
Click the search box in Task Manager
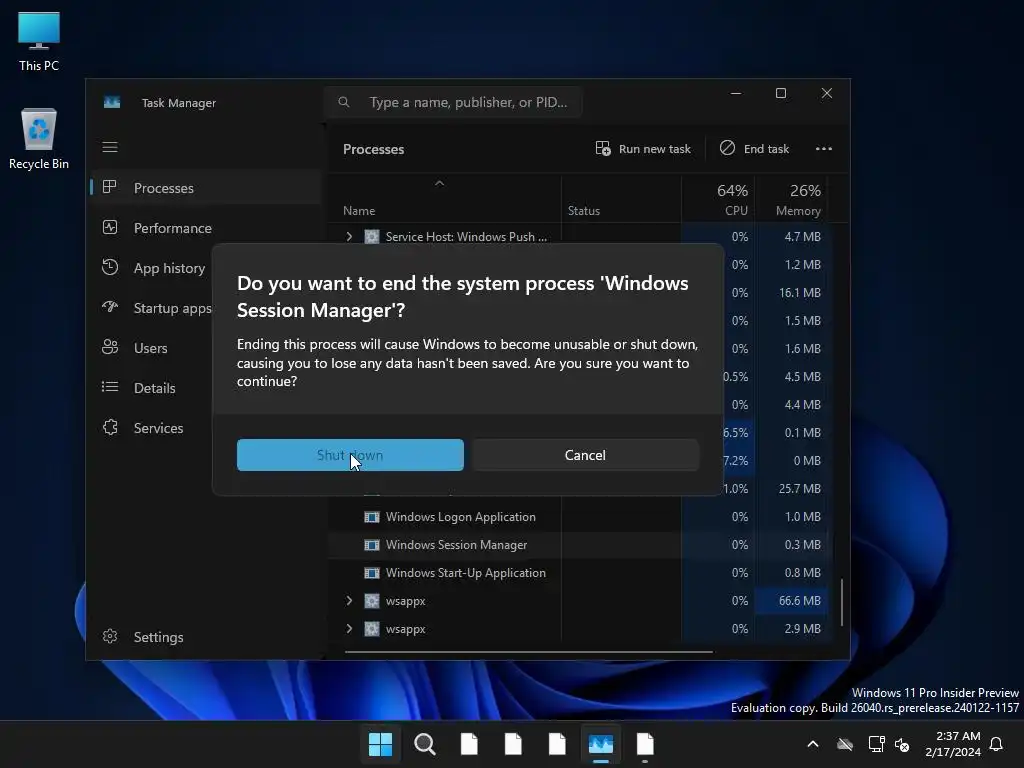pos(453,103)
